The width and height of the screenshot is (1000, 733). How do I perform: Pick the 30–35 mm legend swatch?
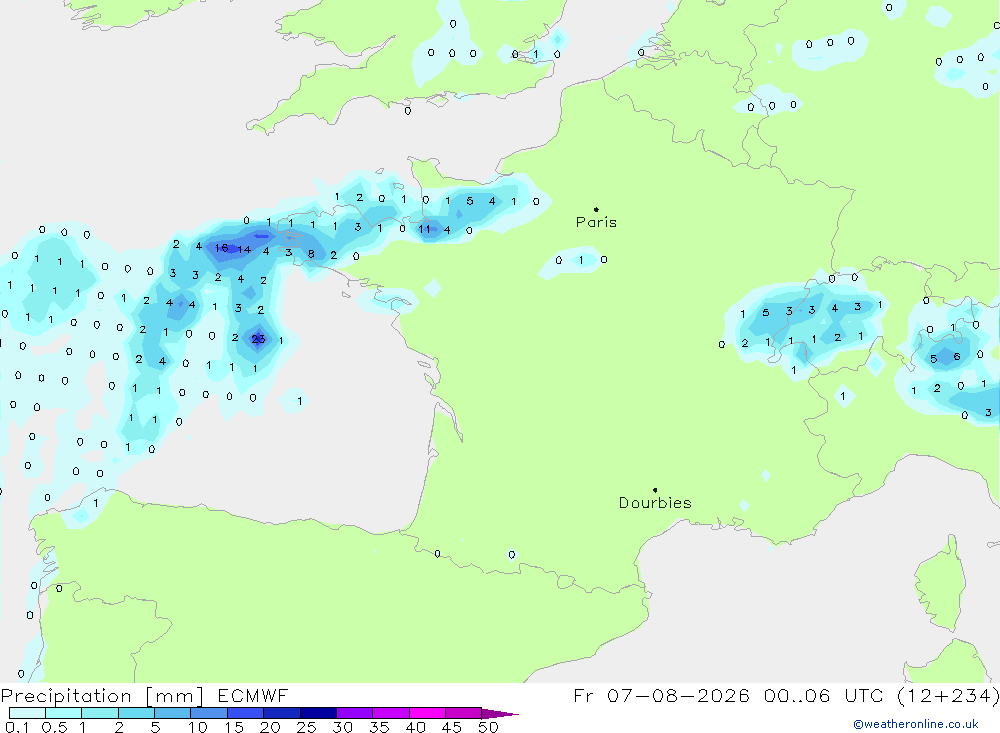click(355, 713)
